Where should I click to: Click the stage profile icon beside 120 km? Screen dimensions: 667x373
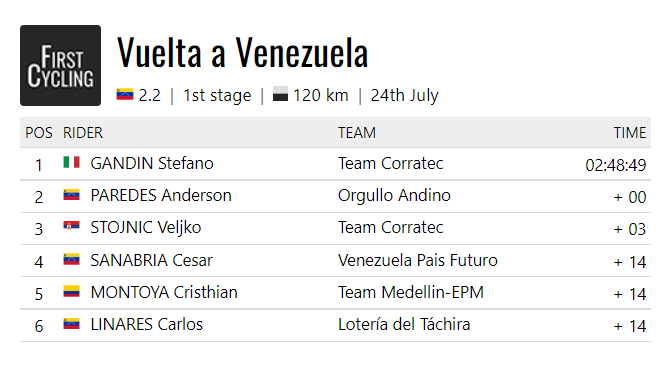[x=280, y=94]
